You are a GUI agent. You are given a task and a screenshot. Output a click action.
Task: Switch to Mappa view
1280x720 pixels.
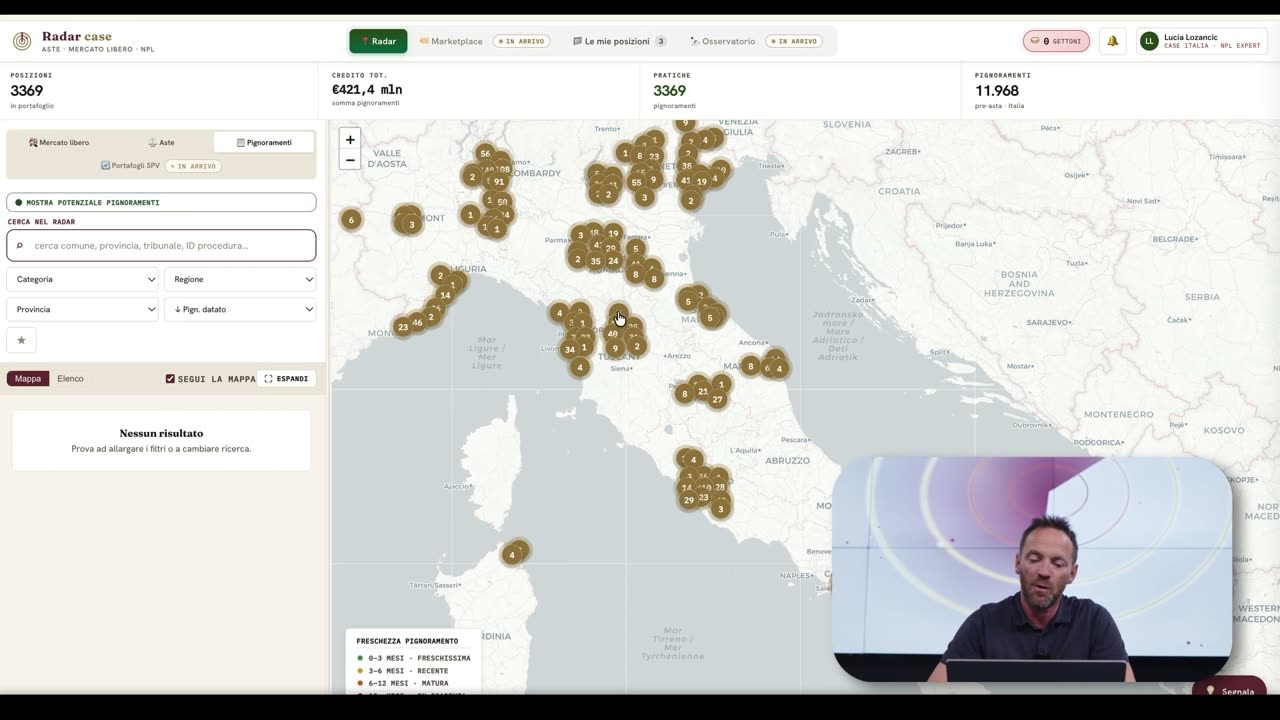tap(28, 379)
